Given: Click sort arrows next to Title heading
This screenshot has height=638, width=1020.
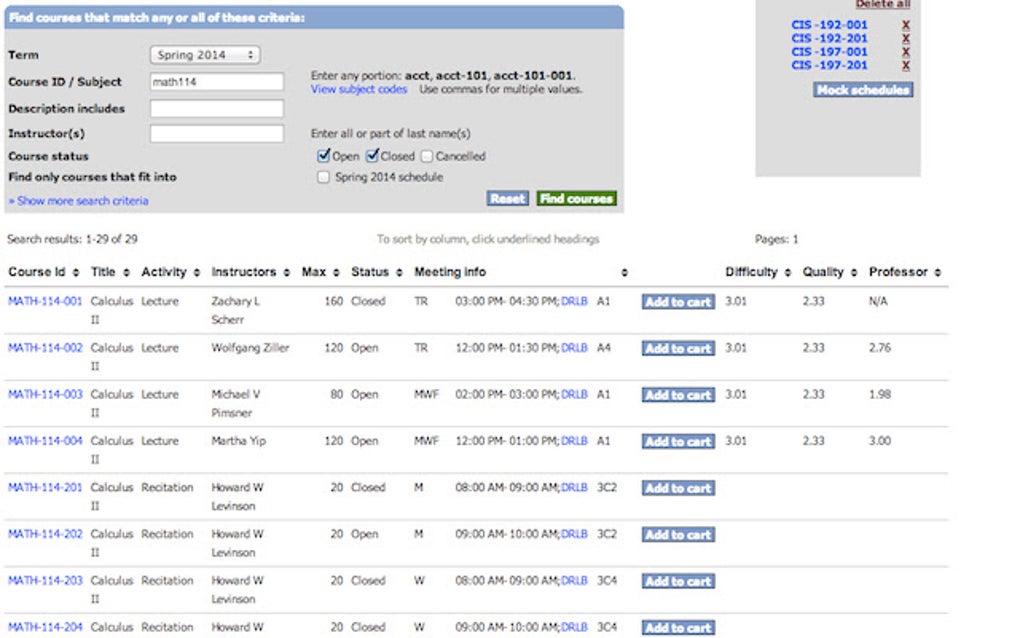Looking at the screenshot, I should pyautogui.click(x=126, y=272).
